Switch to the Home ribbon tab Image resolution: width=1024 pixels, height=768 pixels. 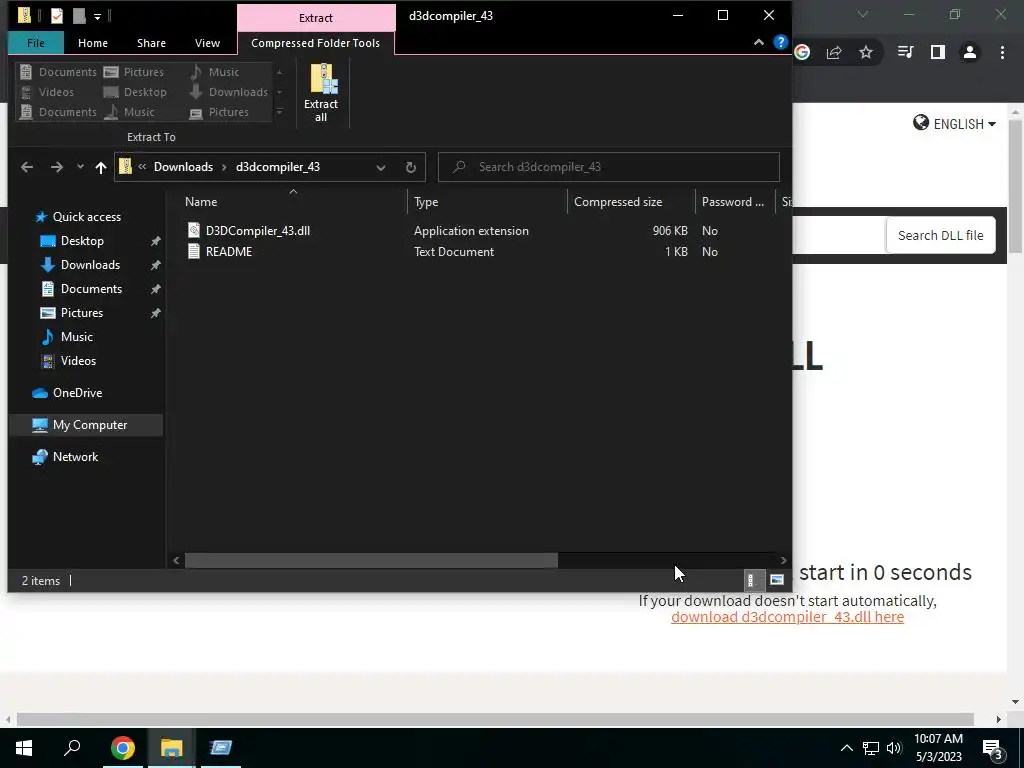point(93,43)
